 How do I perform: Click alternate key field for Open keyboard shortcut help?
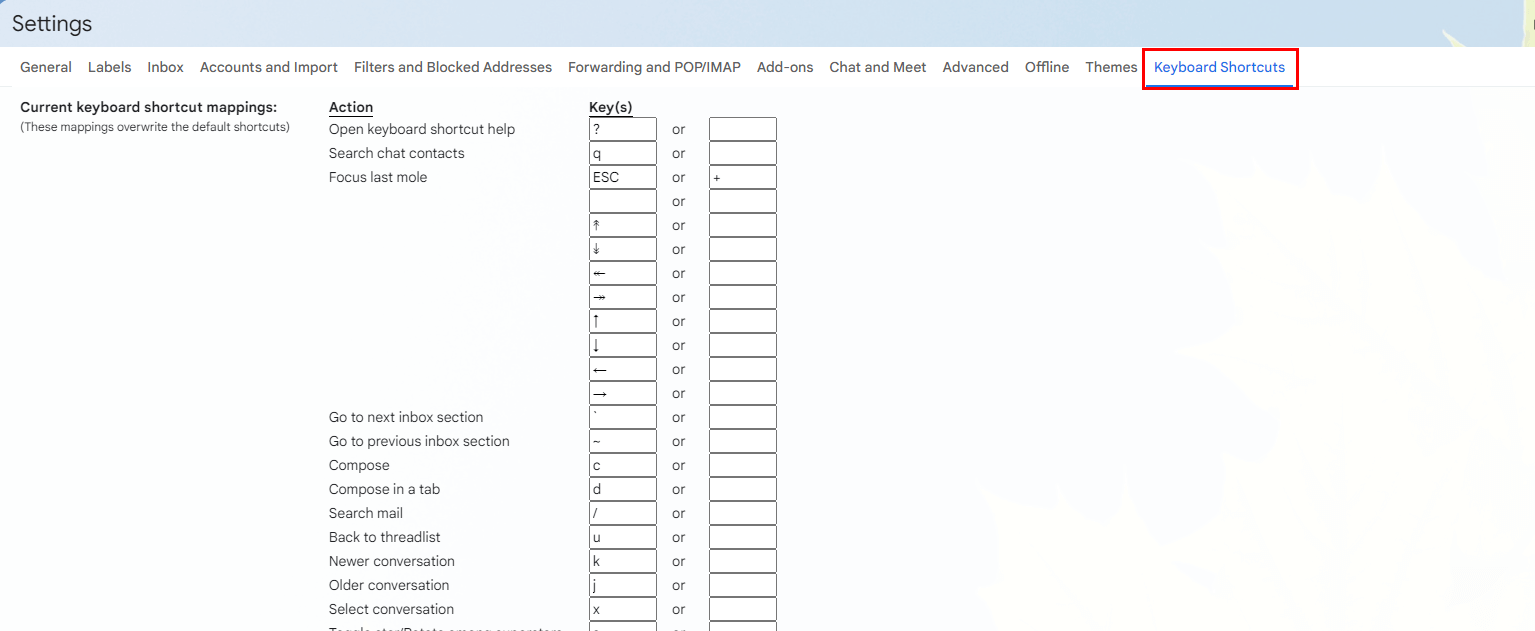pos(743,129)
